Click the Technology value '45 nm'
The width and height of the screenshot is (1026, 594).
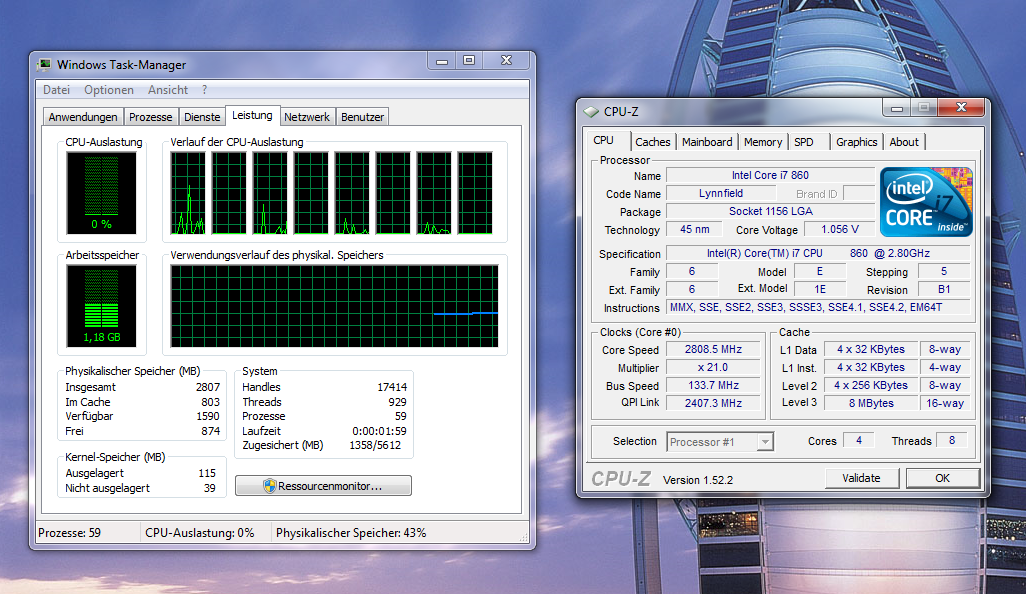[694, 230]
